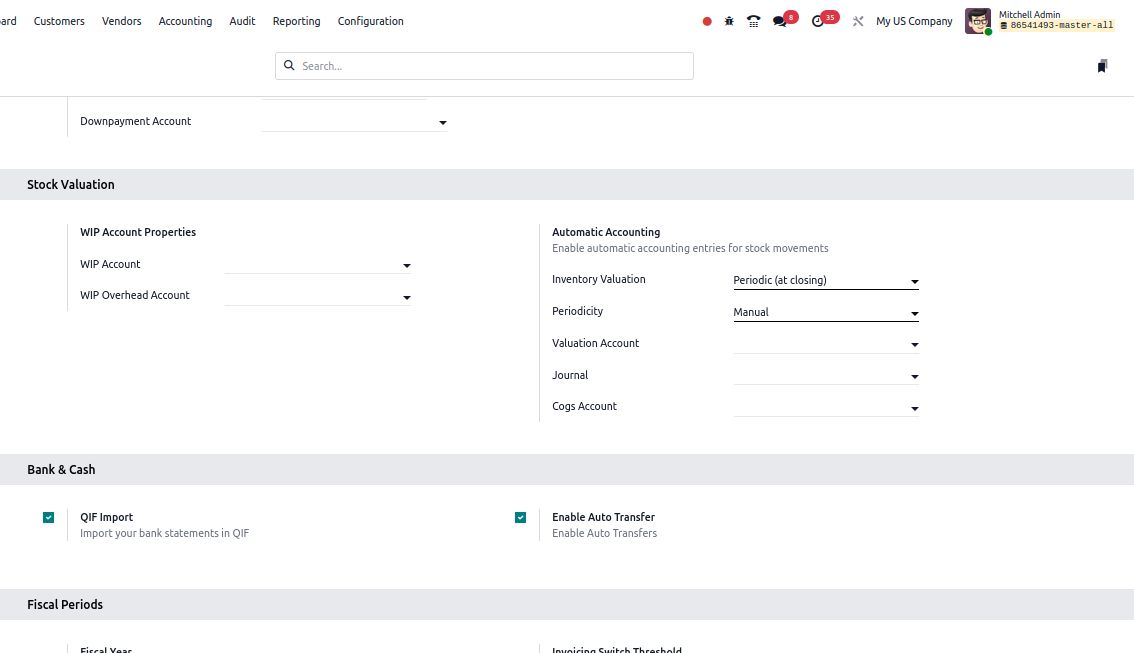The height and width of the screenshot is (653, 1134).
Task: Open the Inventory Valuation dropdown
Action: [826, 281]
